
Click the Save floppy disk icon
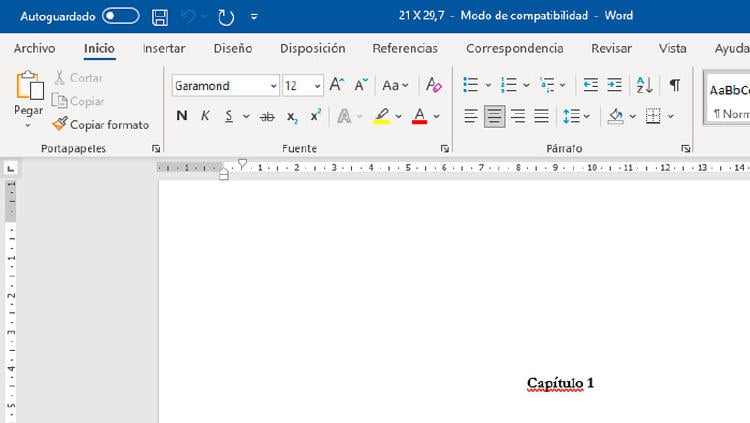coord(160,17)
